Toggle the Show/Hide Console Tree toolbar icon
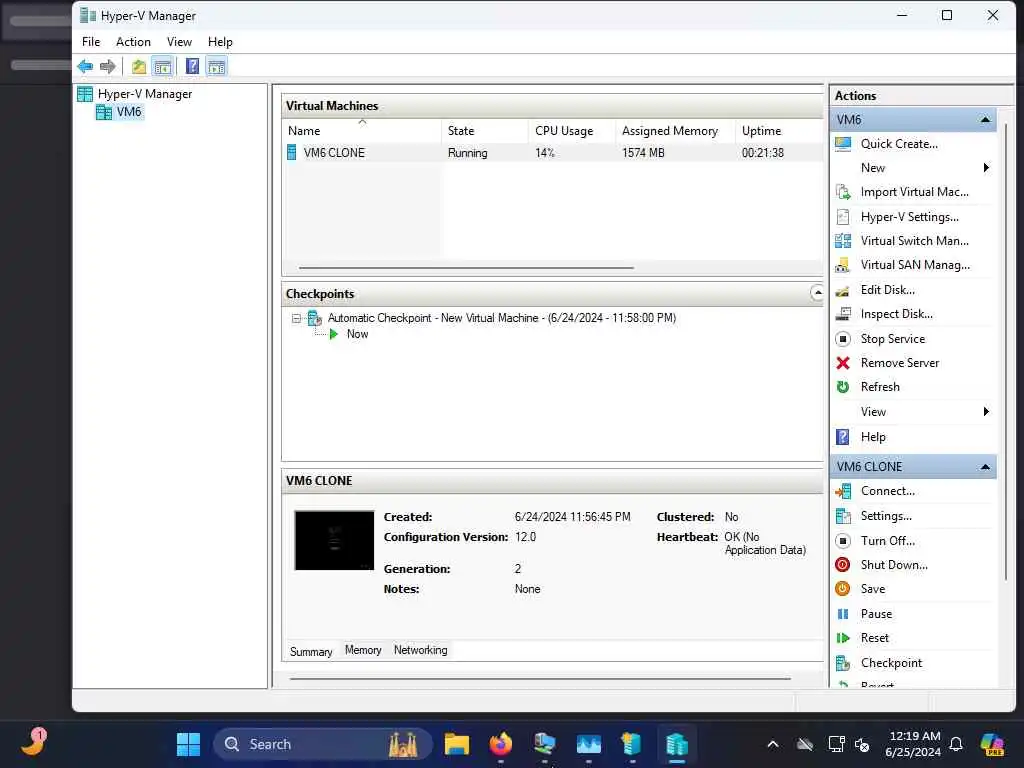The image size is (1024, 768). tap(163, 66)
